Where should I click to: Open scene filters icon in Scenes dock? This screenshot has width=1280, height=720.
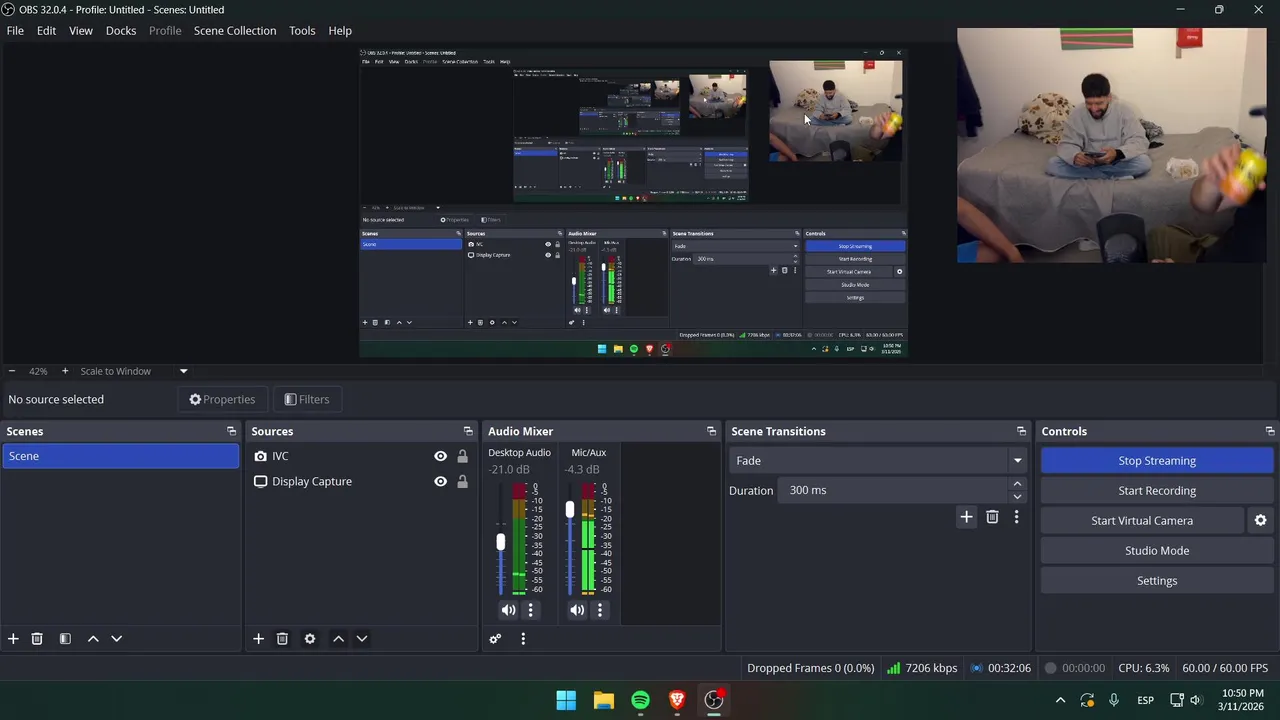coord(65,638)
